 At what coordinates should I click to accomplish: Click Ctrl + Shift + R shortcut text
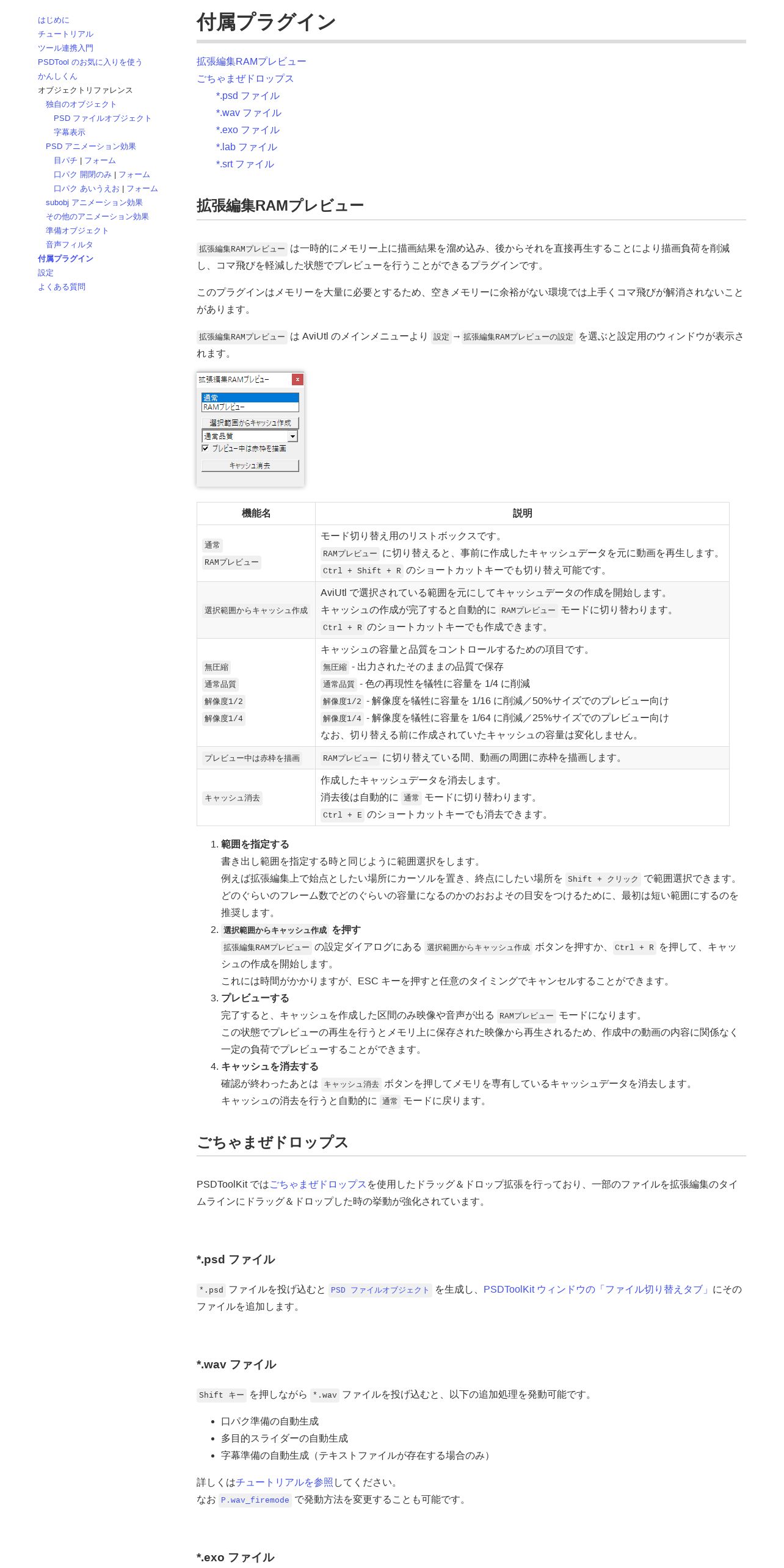[362, 571]
